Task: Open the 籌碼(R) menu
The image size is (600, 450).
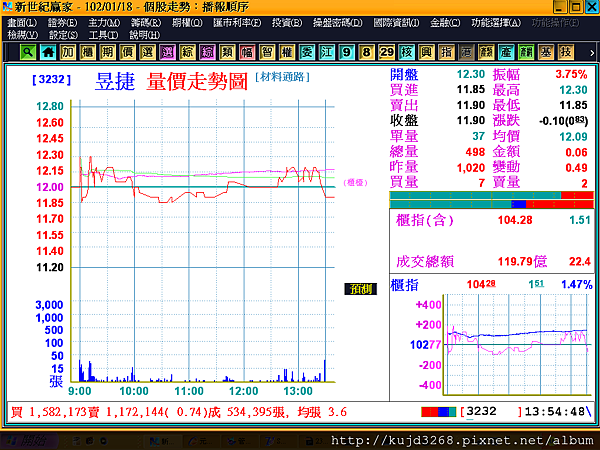Action: 146,23
